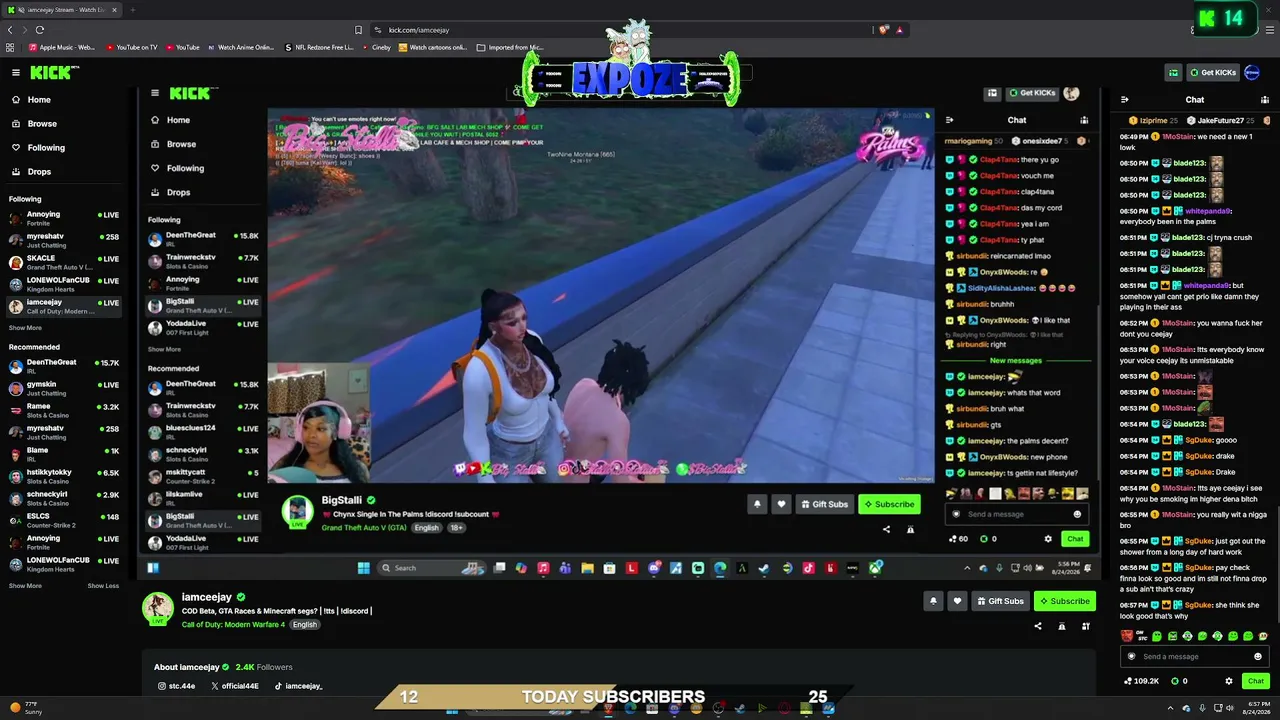Click the share icon under iamceejay's Subscribe button

[1038, 627]
